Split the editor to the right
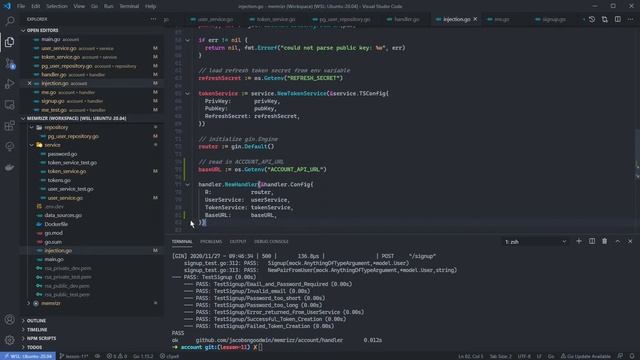This screenshot has height=360, width=640. (618, 19)
